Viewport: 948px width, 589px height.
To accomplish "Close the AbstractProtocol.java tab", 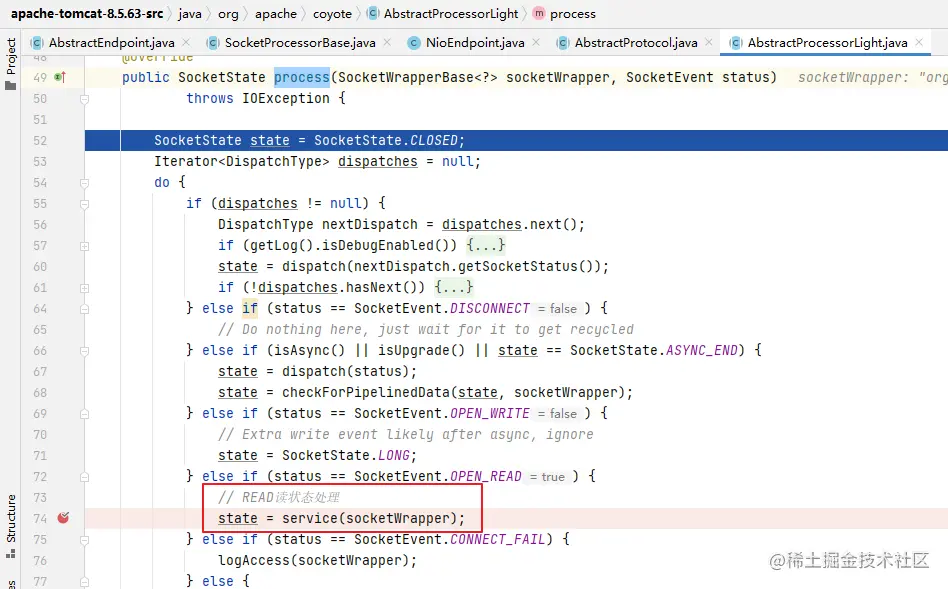I will coord(709,42).
